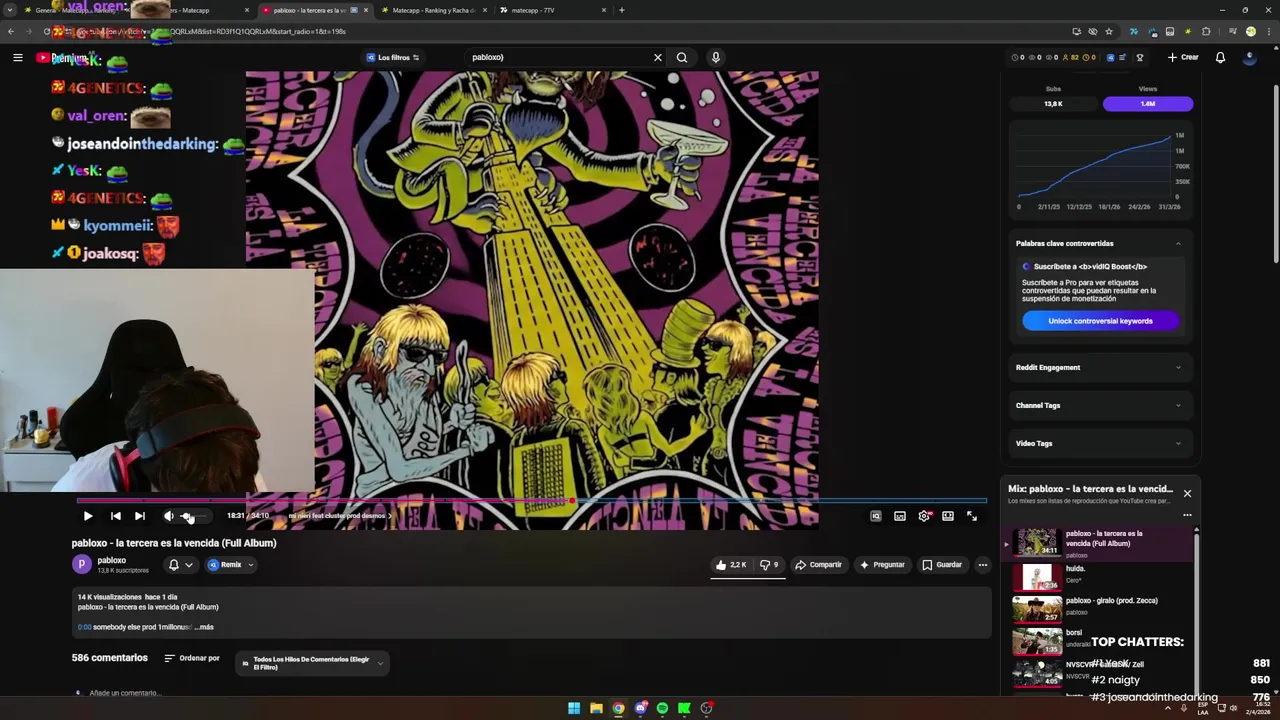Click the Preguntar button
The height and width of the screenshot is (720, 1280).
point(881,565)
